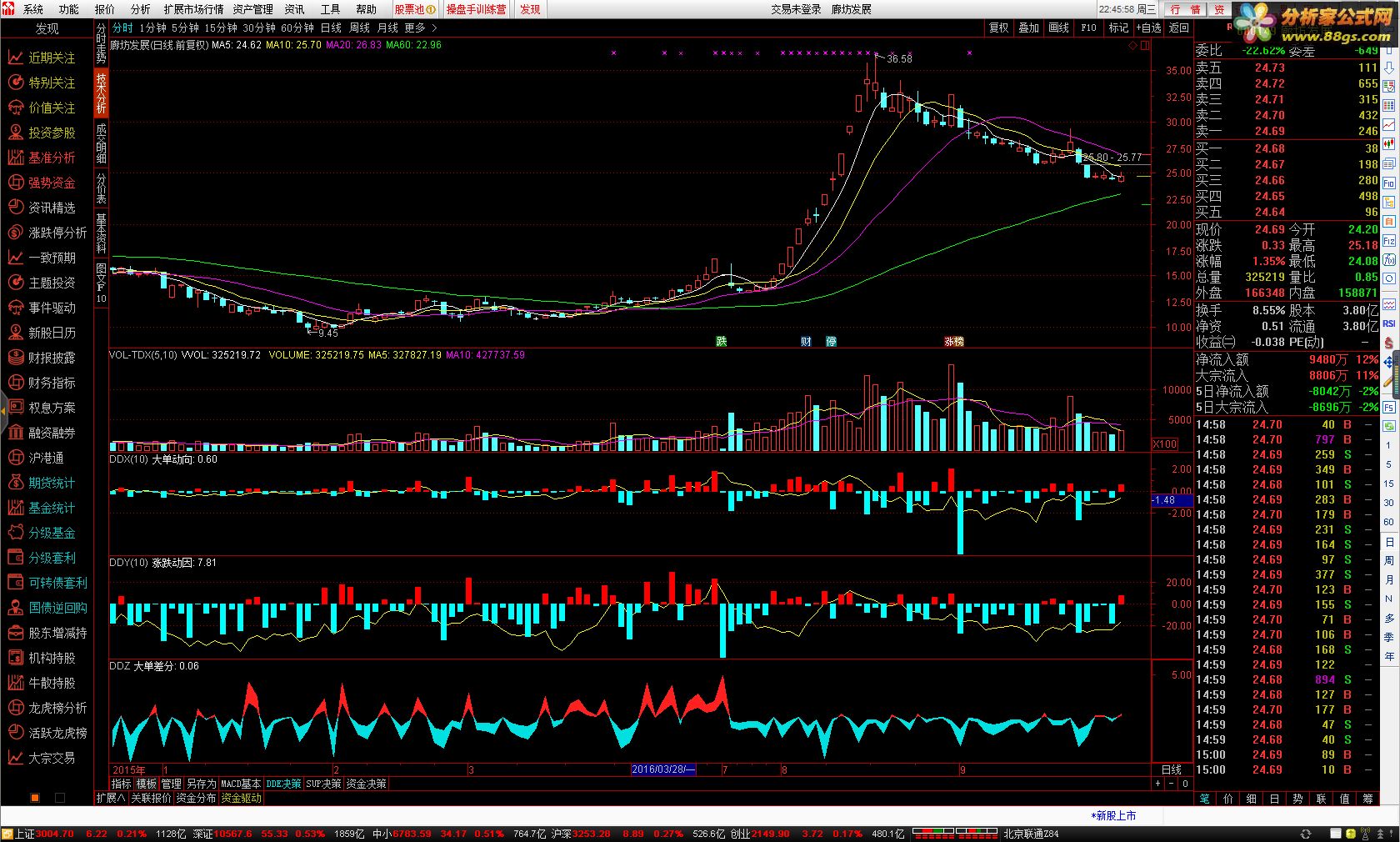Viewport: 1400px width, 842px height.
Task: Click the sync icon in bottom status bar
Action: (x=1306, y=834)
